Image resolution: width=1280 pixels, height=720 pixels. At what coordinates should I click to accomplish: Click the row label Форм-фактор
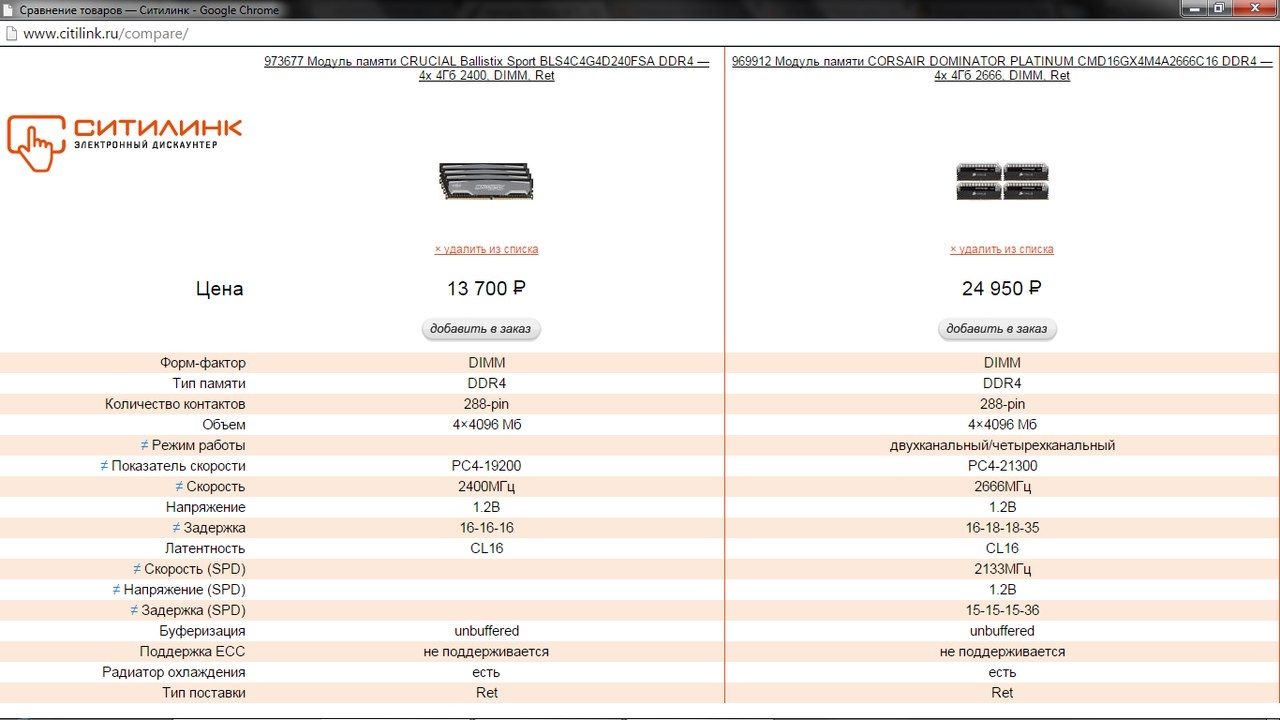click(203, 363)
